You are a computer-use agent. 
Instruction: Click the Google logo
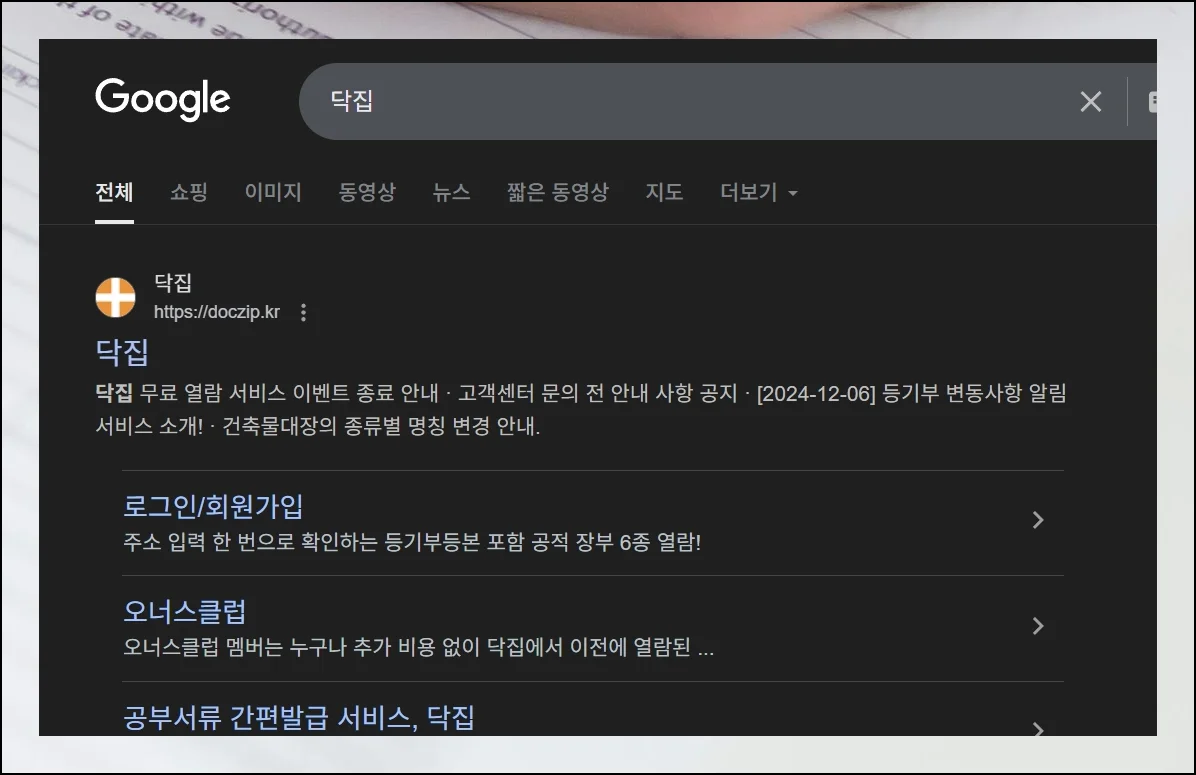[x=162, y=99]
